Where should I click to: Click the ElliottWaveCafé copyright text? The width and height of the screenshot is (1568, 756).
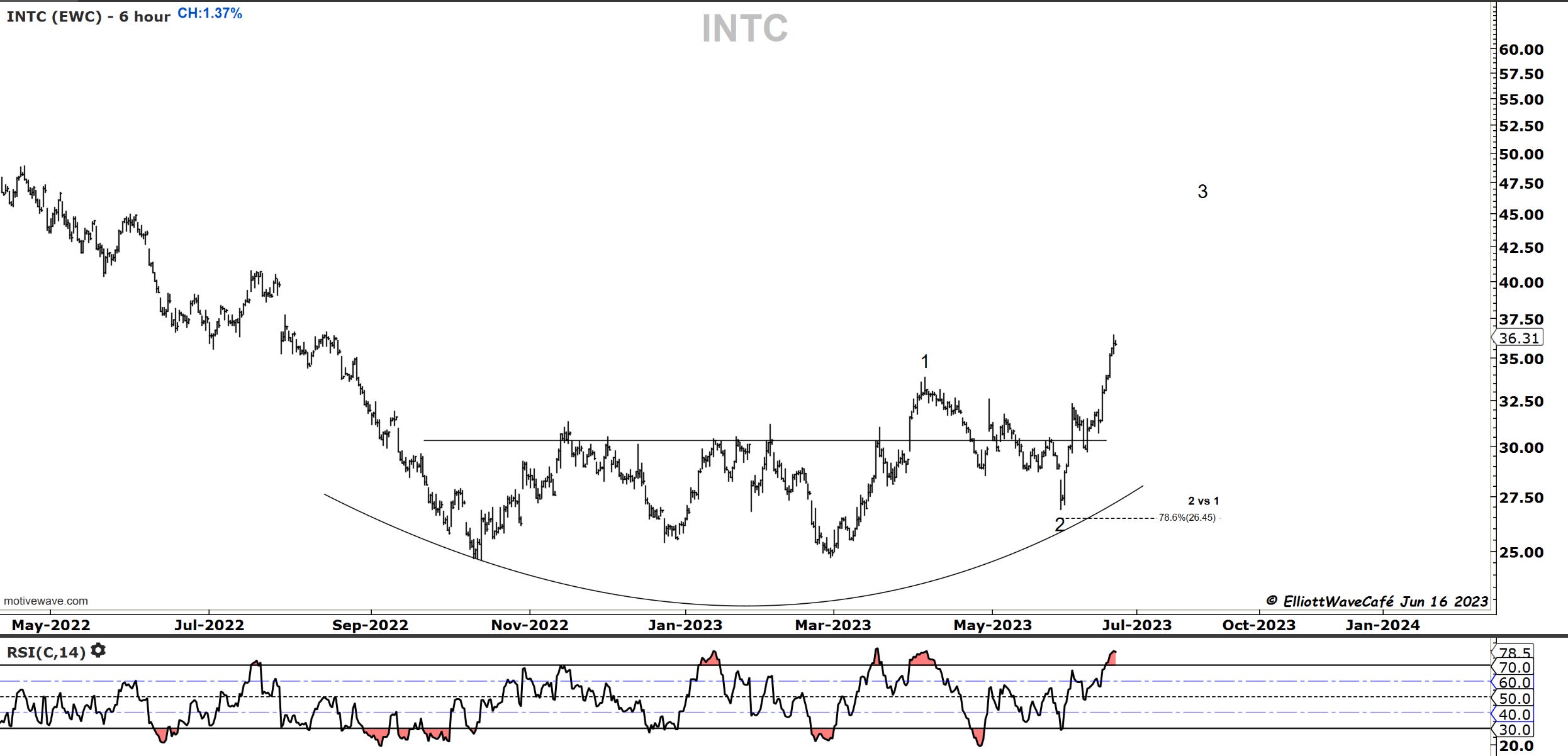tap(1377, 601)
